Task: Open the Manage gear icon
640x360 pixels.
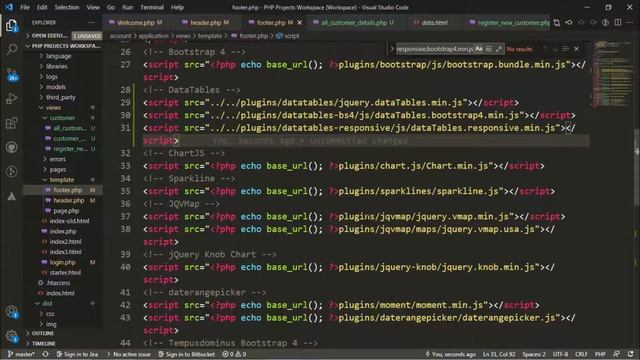Action: (11, 336)
